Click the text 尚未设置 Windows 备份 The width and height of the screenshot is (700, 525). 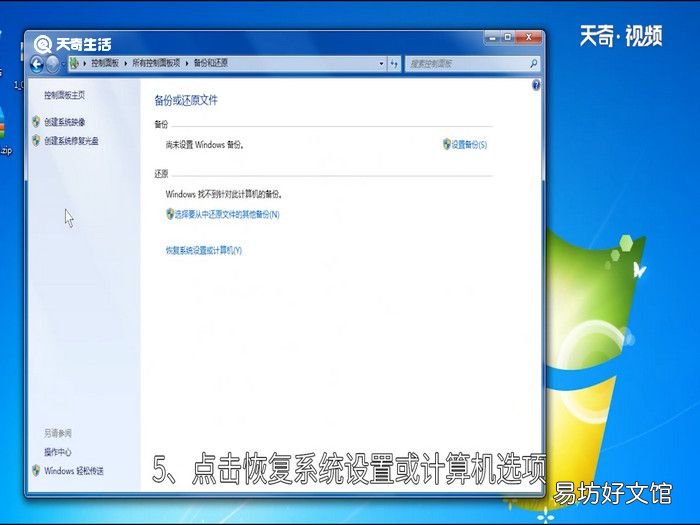(205, 145)
